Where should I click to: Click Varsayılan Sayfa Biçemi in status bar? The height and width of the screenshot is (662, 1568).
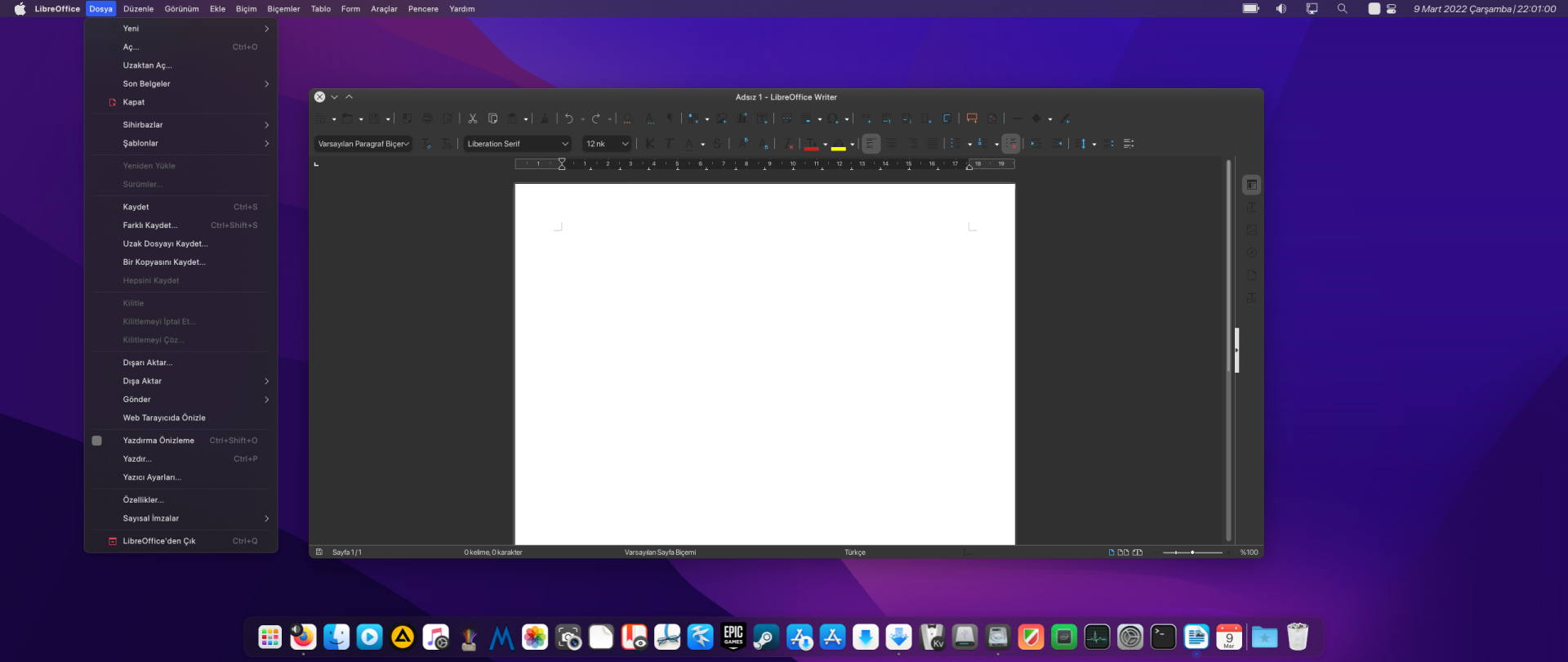pyautogui.click(x=660, y=552)
